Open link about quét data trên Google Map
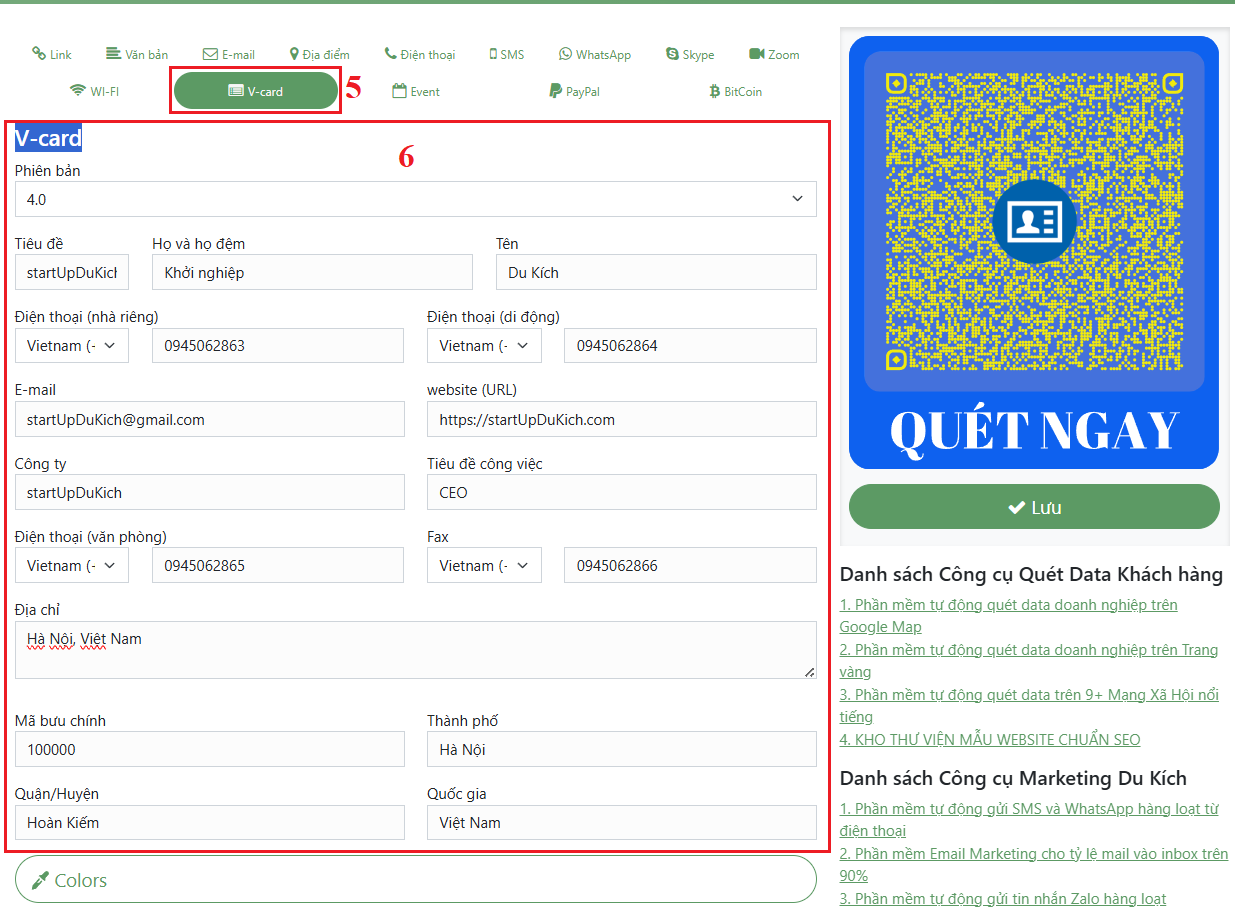This screenshot has height=907, width=1235. click(1008, 615)
